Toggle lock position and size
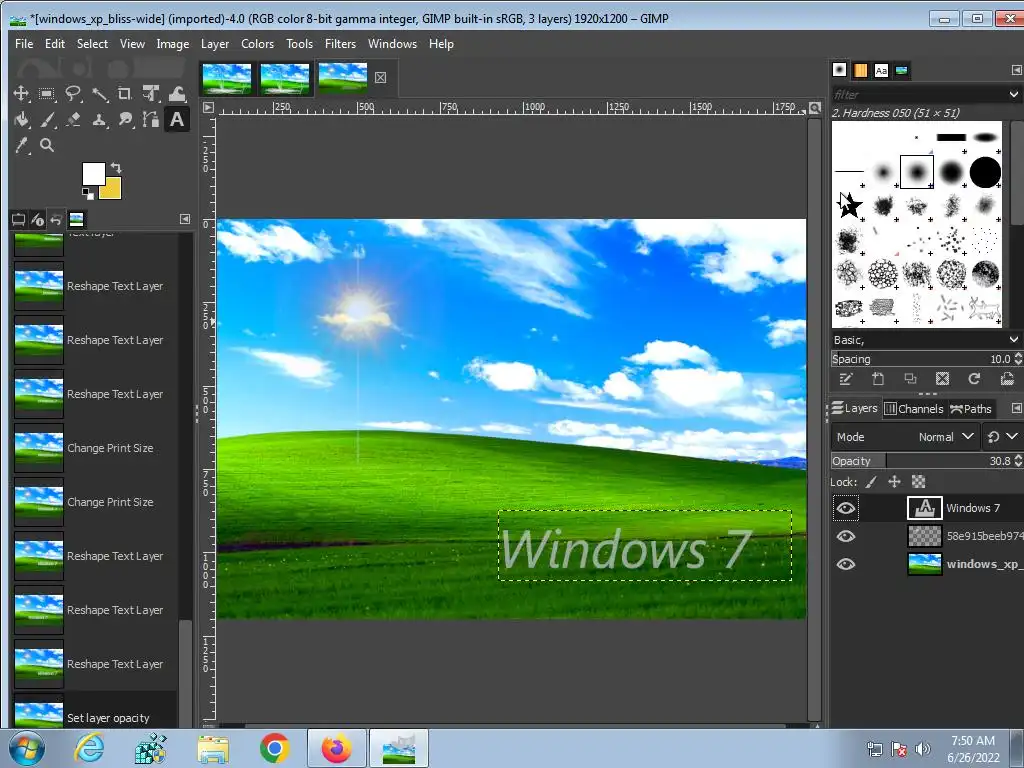 pos(895,482)
